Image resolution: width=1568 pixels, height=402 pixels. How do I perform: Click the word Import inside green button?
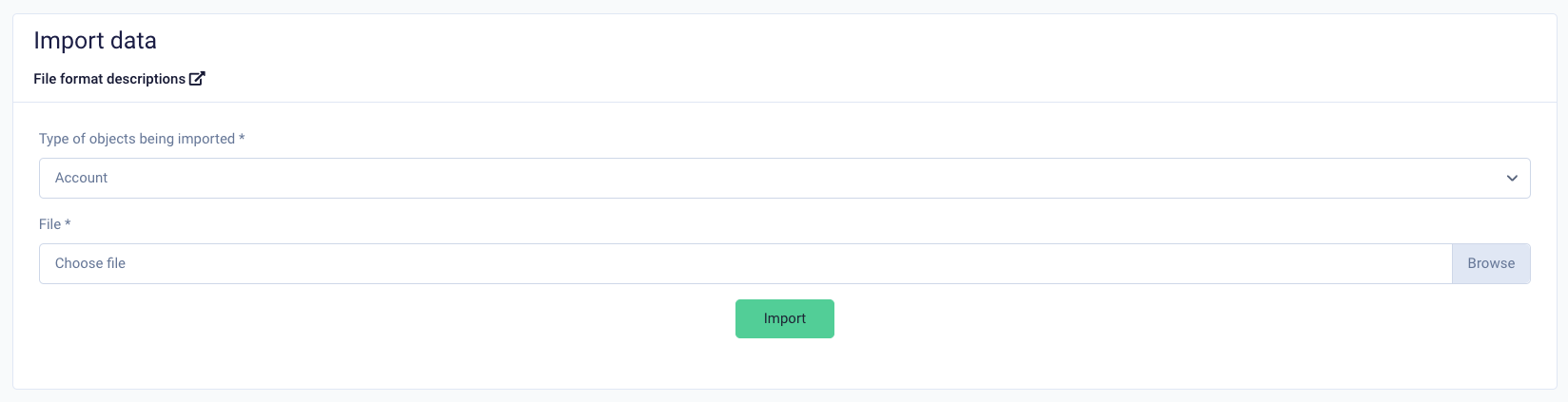[785, 318]
